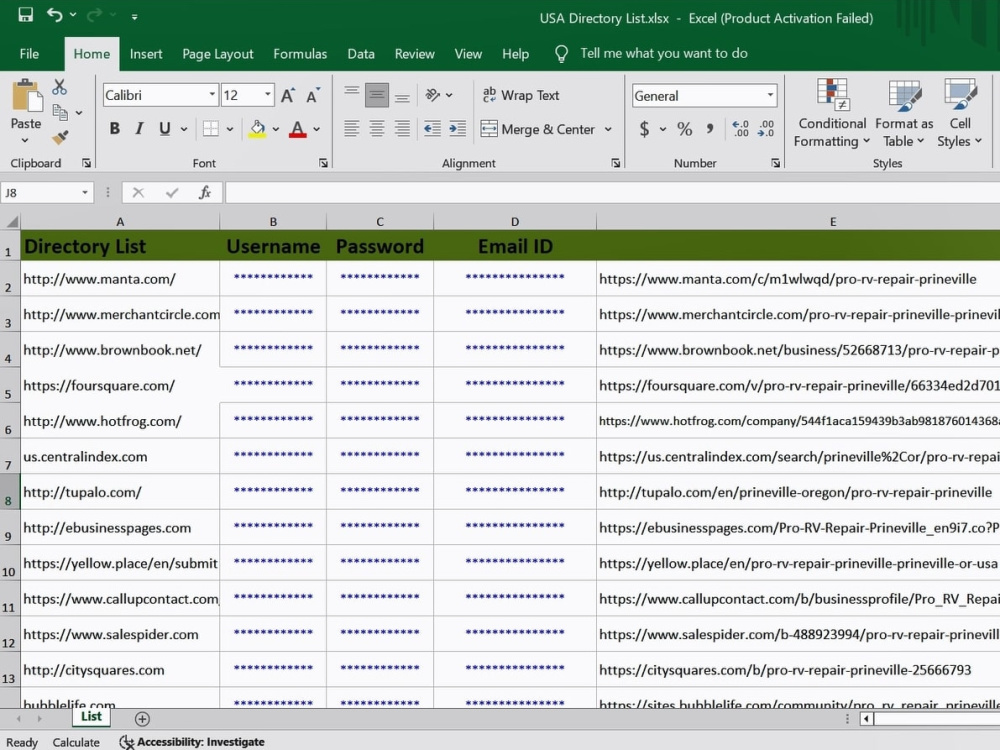This screenshot has height=750, width=1000.
Task: Open the Help tab
Action: pos(515,54)
